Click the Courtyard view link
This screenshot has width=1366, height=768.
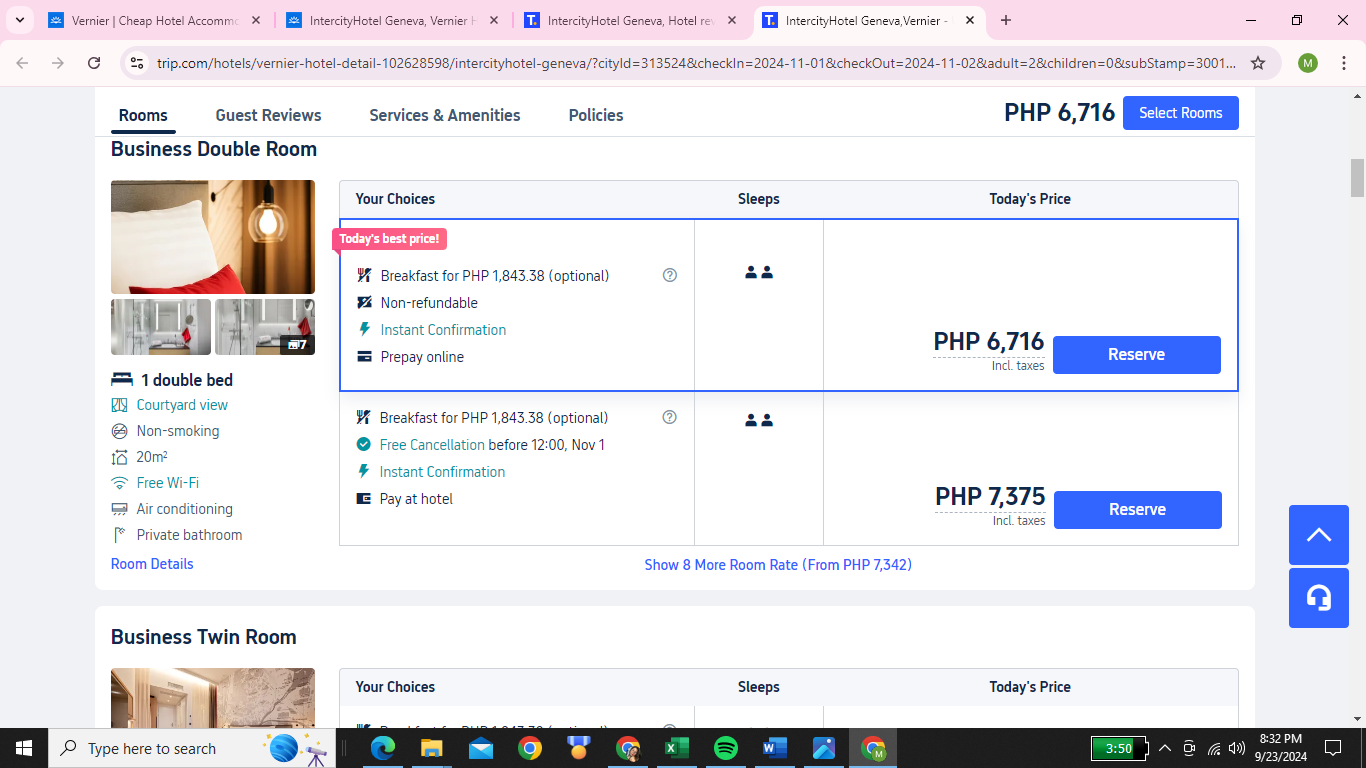pos(182,405)
